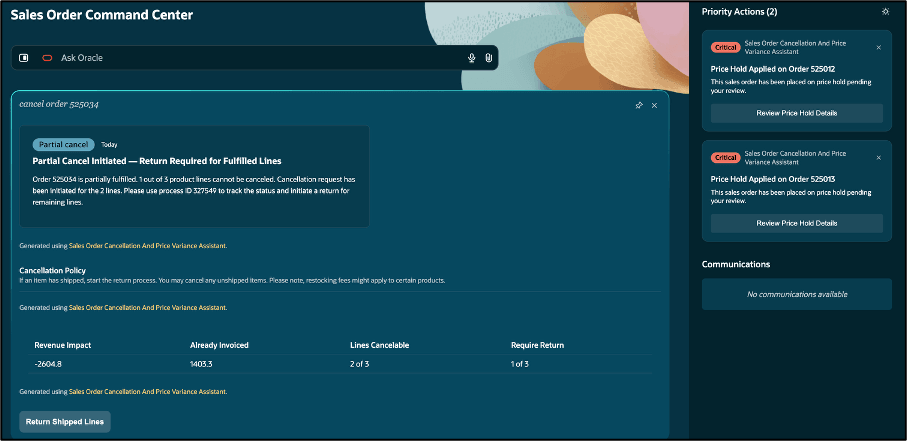Click the Cancellation Policy heading
Image resolution: width=908 pixels, height=442 pixels.
click(x=53, y=271)
